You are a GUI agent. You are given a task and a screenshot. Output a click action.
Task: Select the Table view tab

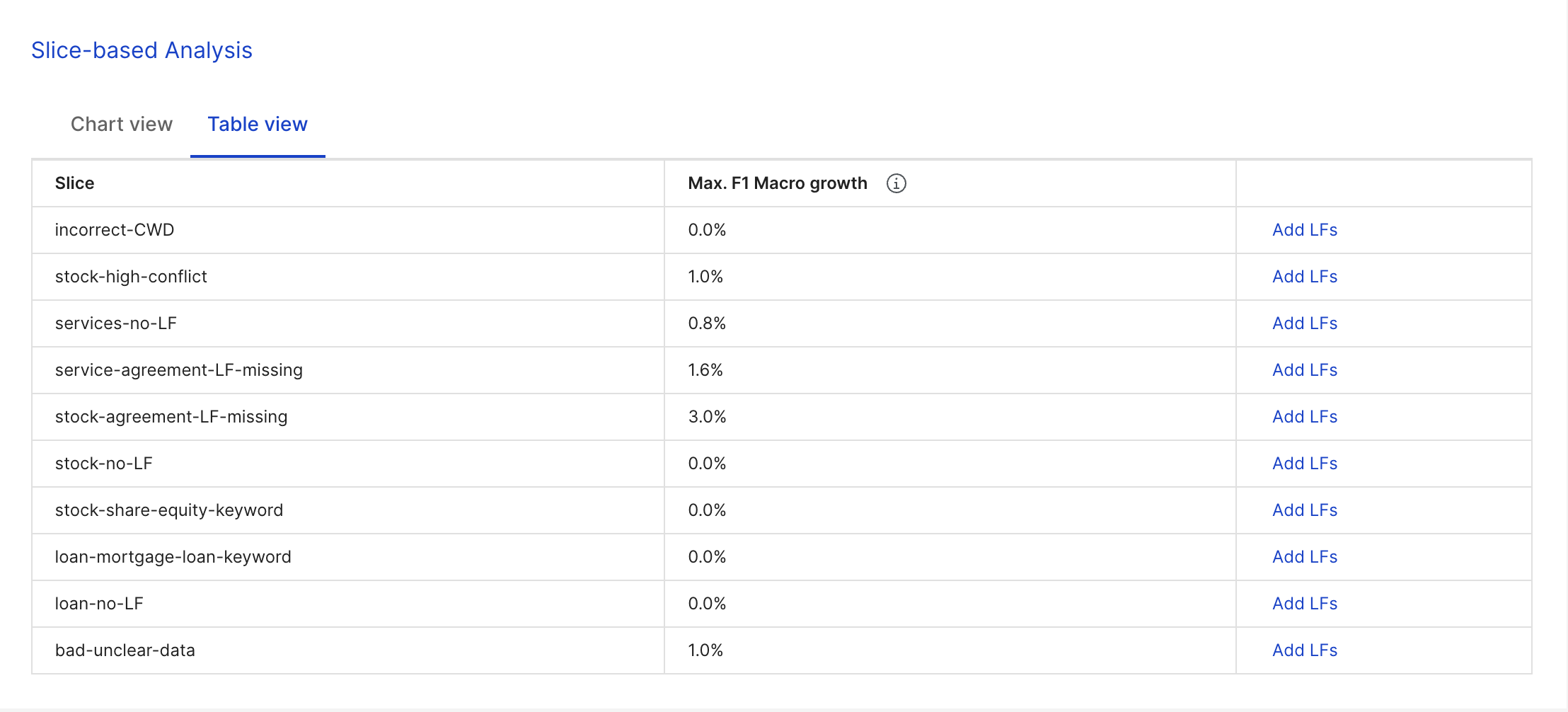[x=258, y=124]
